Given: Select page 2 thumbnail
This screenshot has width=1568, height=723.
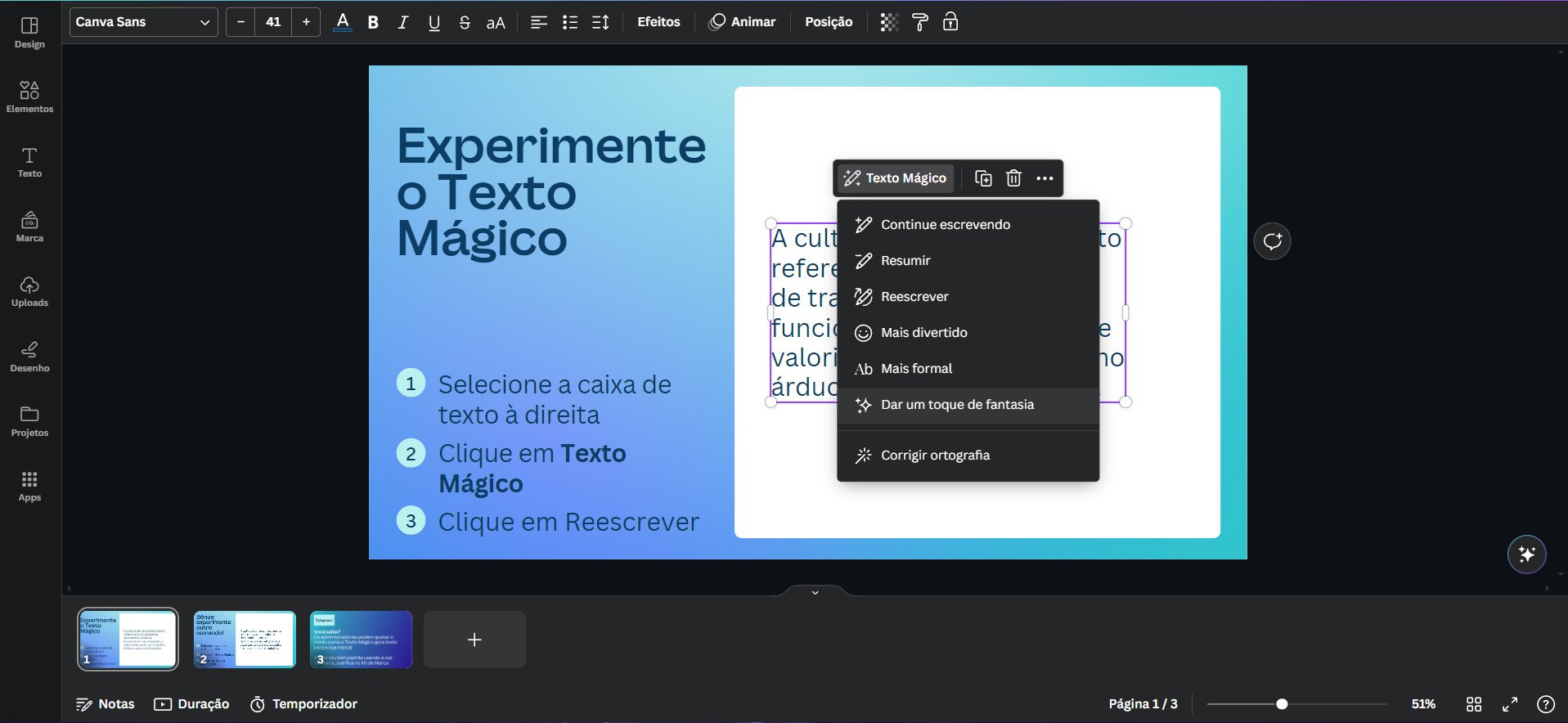Looking at the screenshot, I should pyautogui.click(x=245, y=640).
